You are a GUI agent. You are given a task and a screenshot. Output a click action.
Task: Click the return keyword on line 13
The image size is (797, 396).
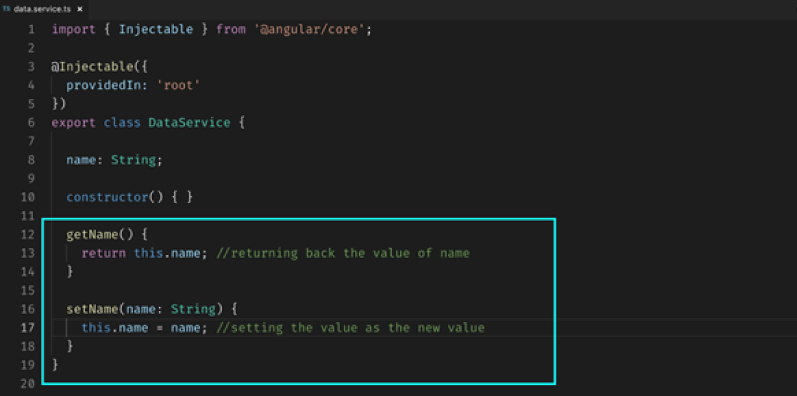(104, 253)
